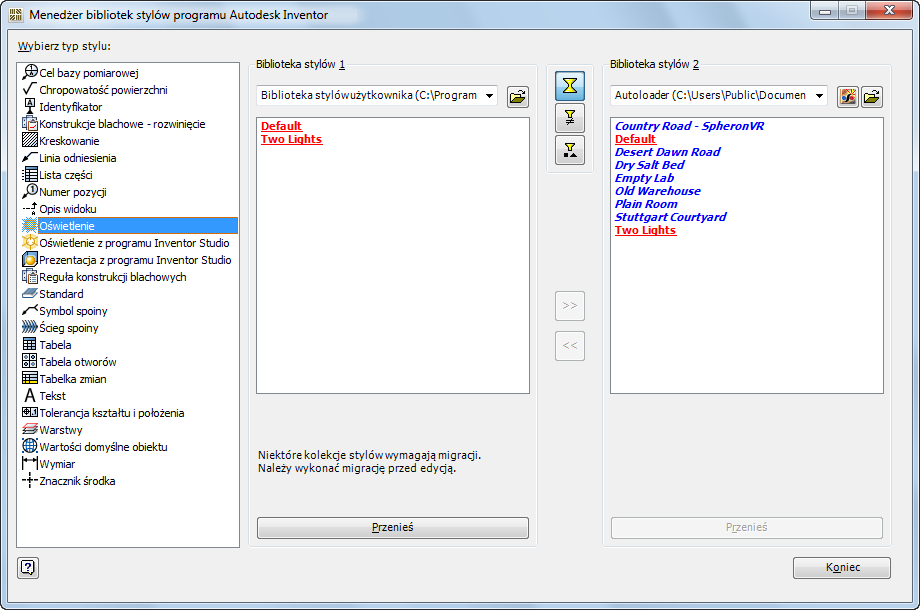The width and height of the screenshot is (920, 610).
Task: Copy style right with >> button
Action: point(570,306)
